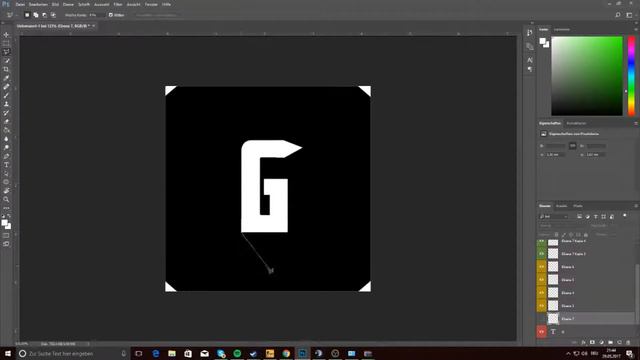Select the Eraser tool
Viewport: 640px width, 360px height.
click(x=6, y=121)
